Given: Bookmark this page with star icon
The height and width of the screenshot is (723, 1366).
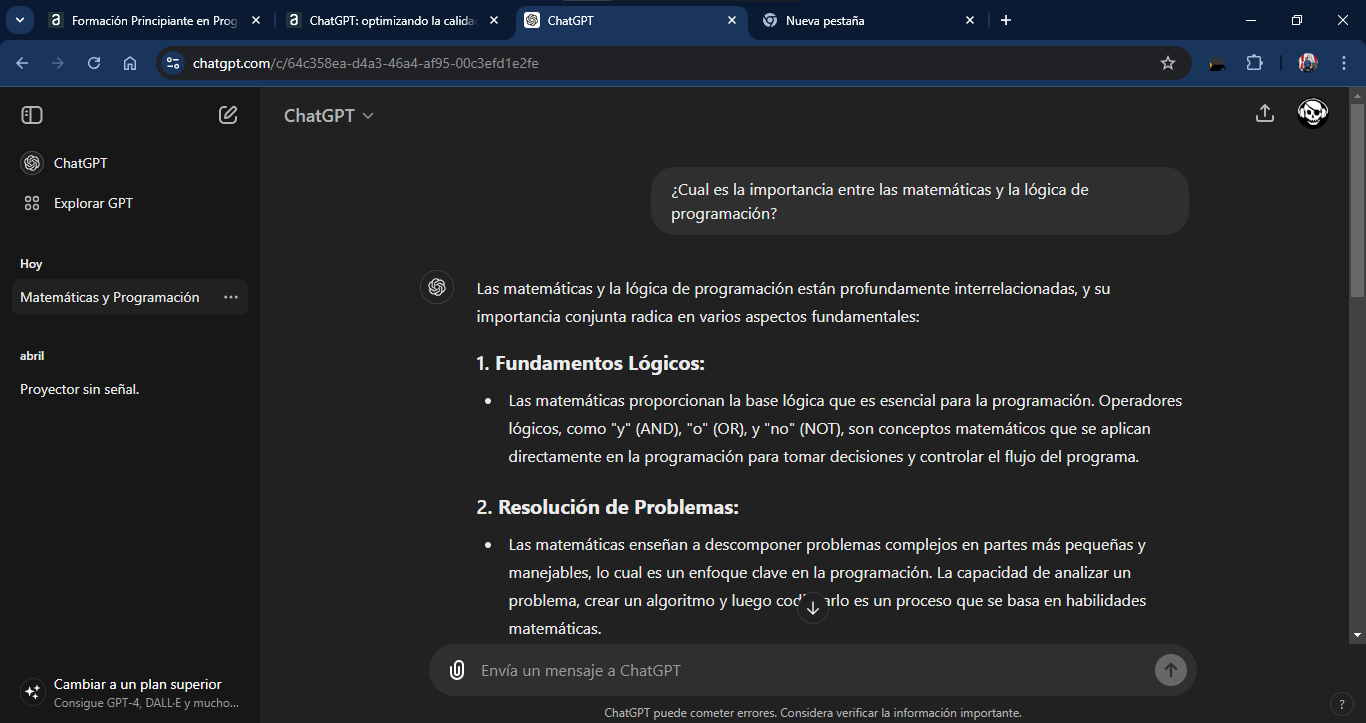Looking at the screenshot, I should 1168,63.
